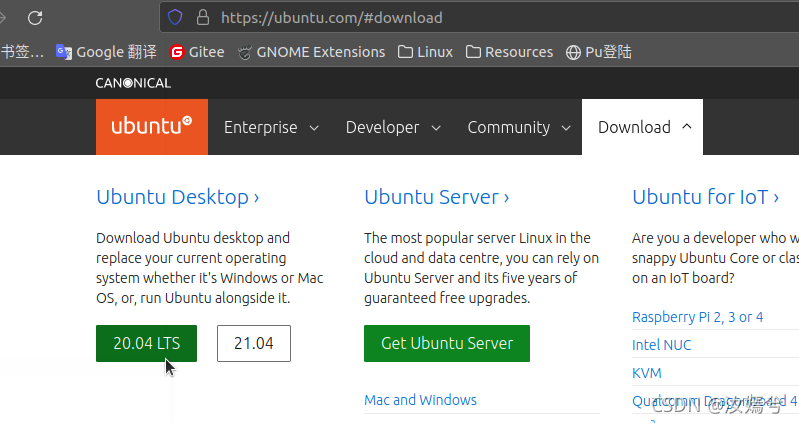Click the 20.04 LTS download button
This screenshot has width=799, height=423.
click(146, 343)
